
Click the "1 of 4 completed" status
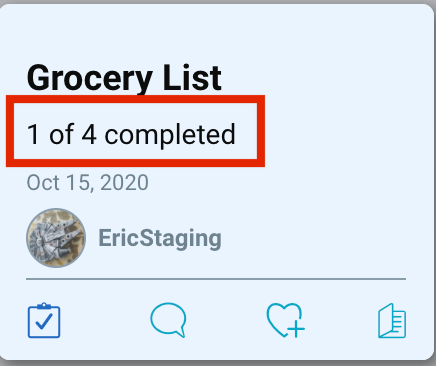131,134
